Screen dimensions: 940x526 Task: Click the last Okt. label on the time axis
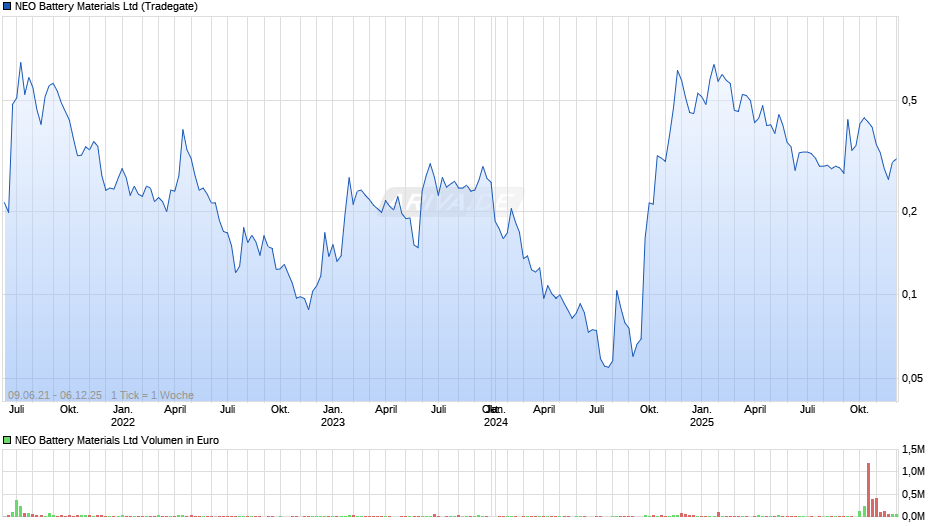click(x=859, y=409)
